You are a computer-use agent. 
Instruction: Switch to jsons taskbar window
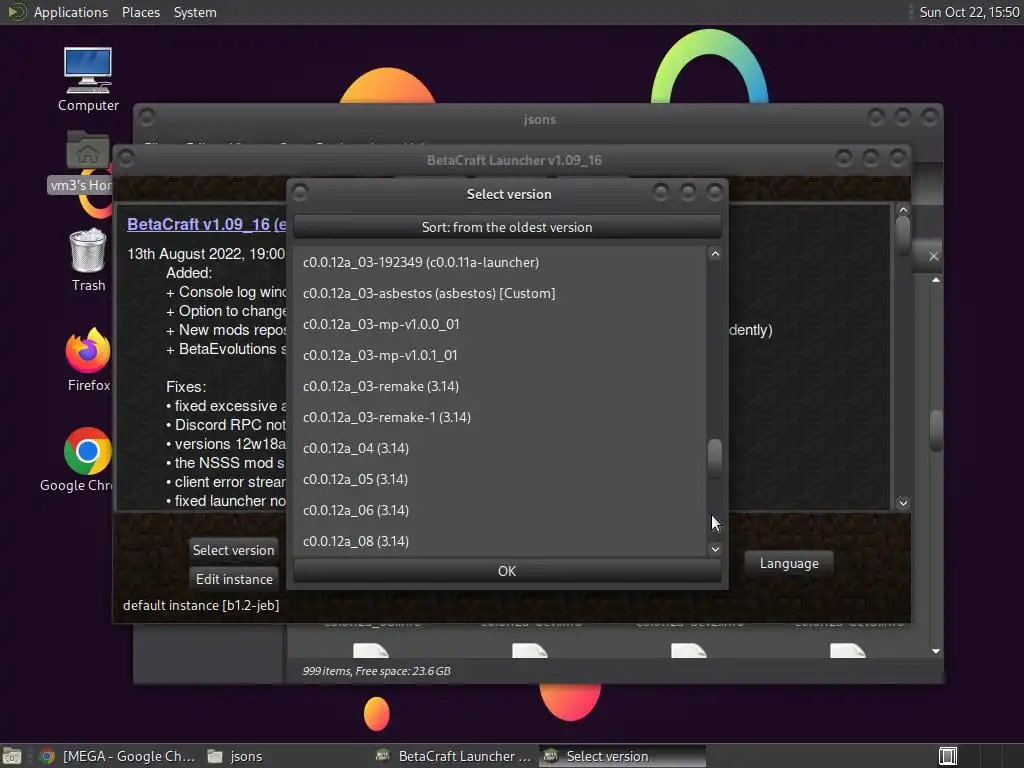tap(235, 756)
